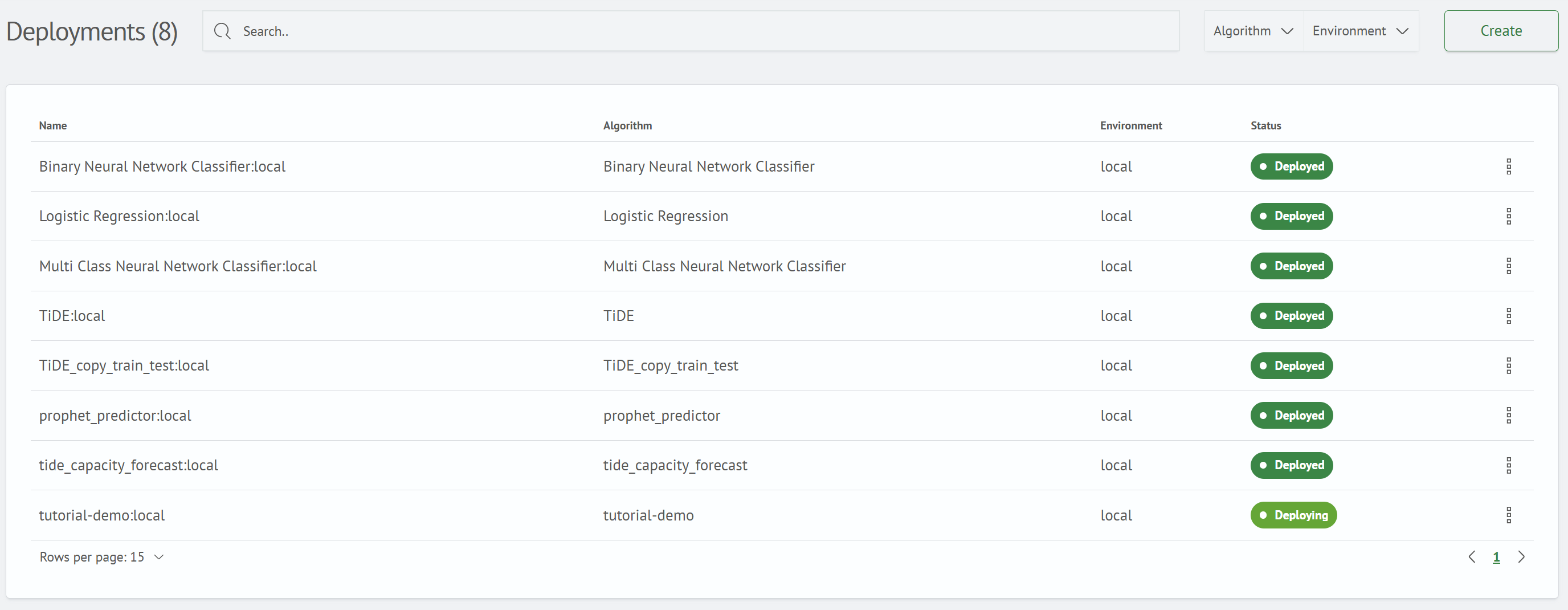The width and height of the screenshot is (1568, 610).
Task: Click the Create button
Action: point(1500,31)
